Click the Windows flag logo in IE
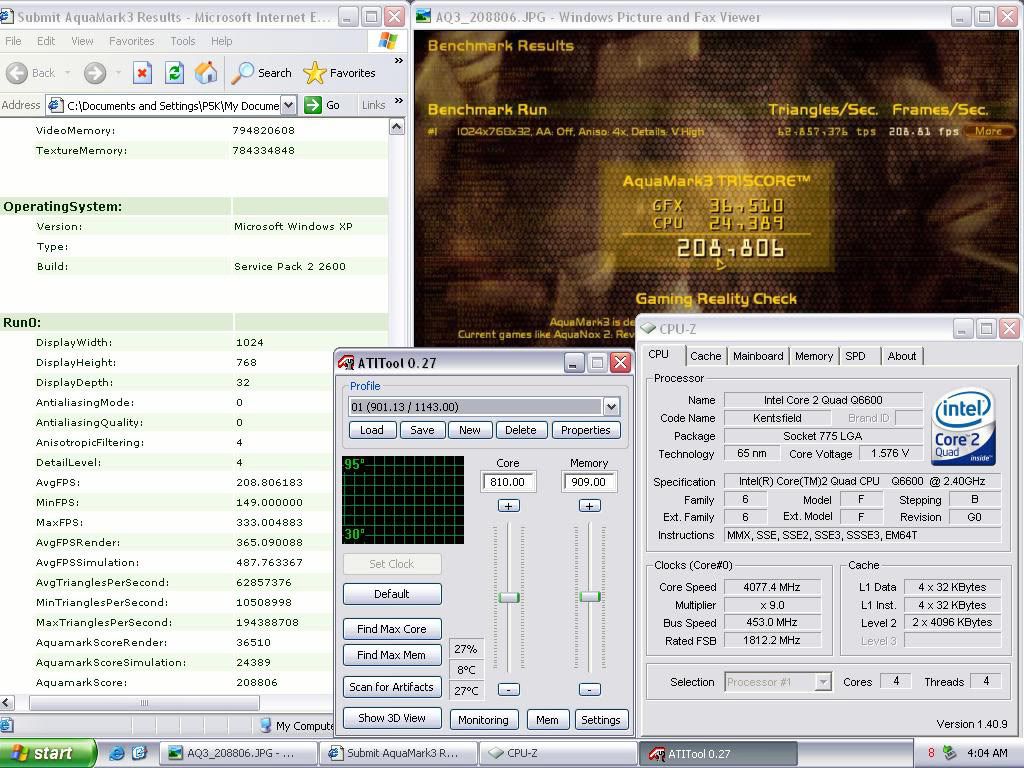Viewport: 1024px width, 768px height. click(387, 40)
